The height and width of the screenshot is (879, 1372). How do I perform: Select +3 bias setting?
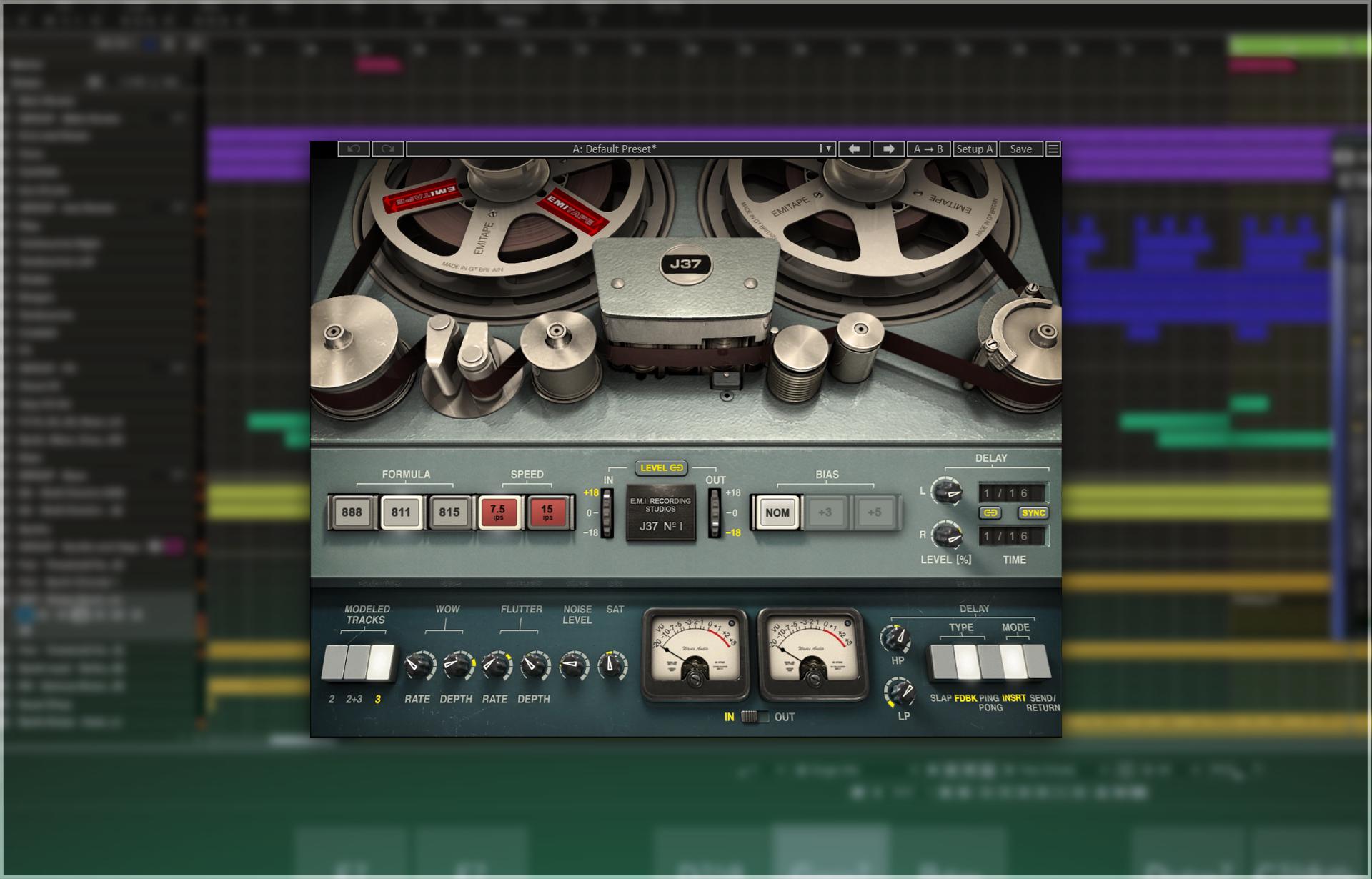point(825,512)
